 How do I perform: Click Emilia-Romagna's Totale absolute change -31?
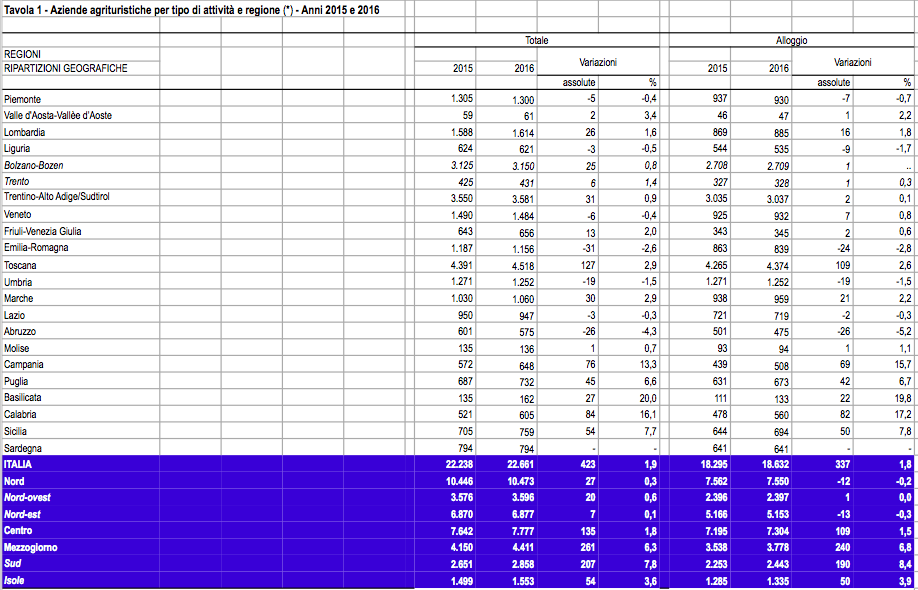[x=588, y=248]
